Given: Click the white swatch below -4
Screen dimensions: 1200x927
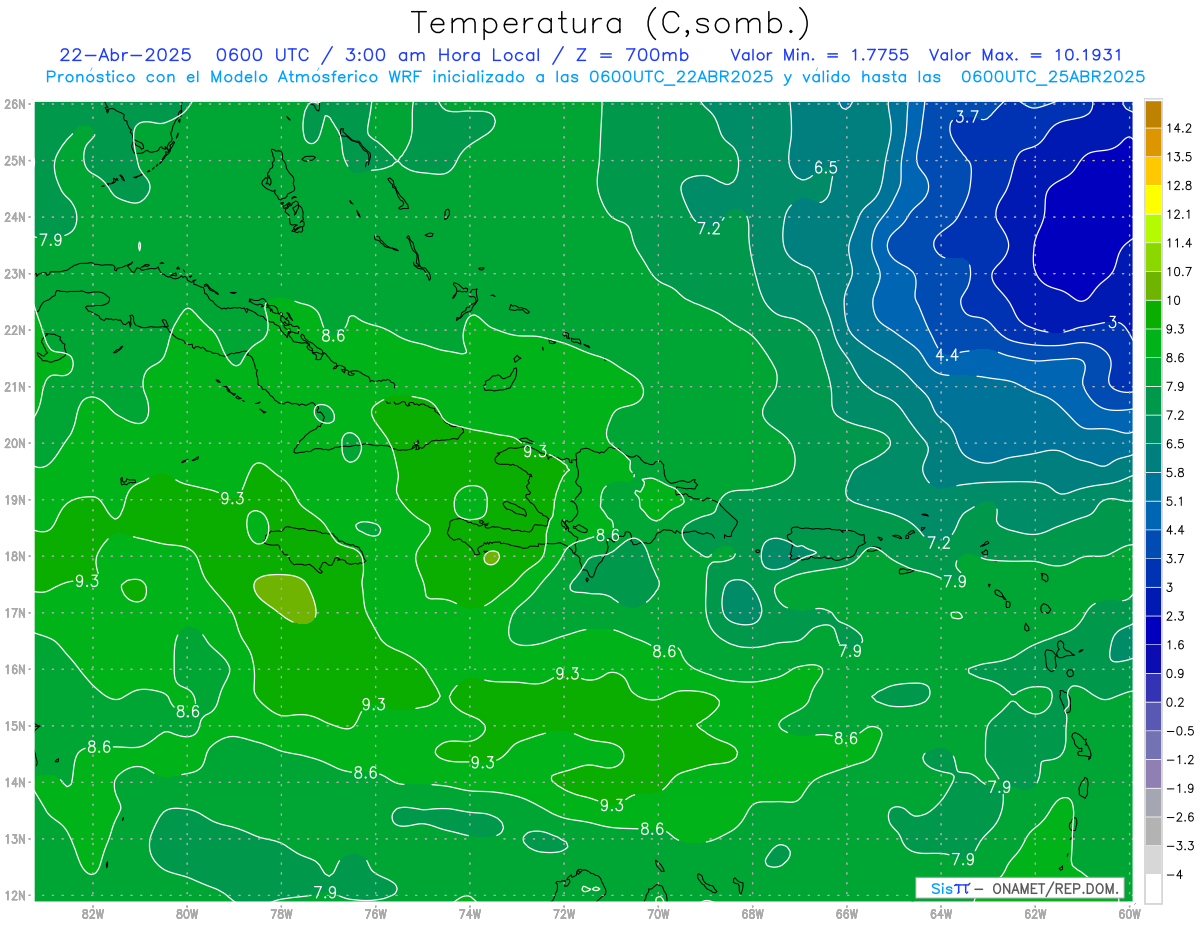Looking at the screenshot, I should point(1153,887).
